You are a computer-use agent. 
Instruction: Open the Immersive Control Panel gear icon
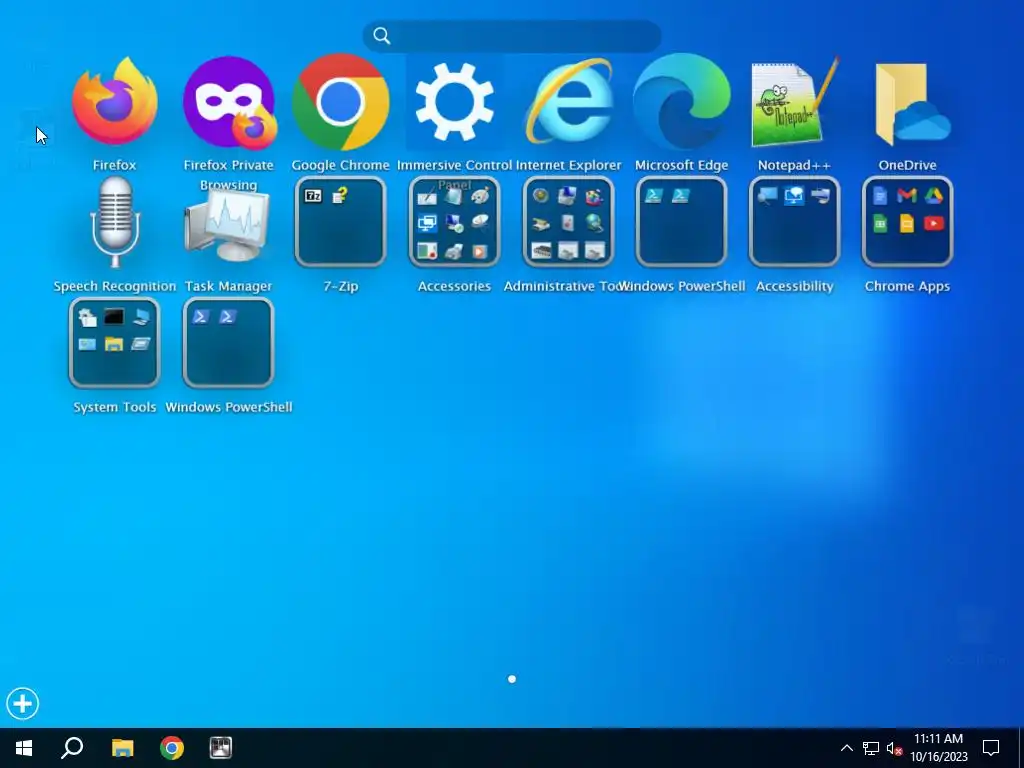(x=454, y=102)
